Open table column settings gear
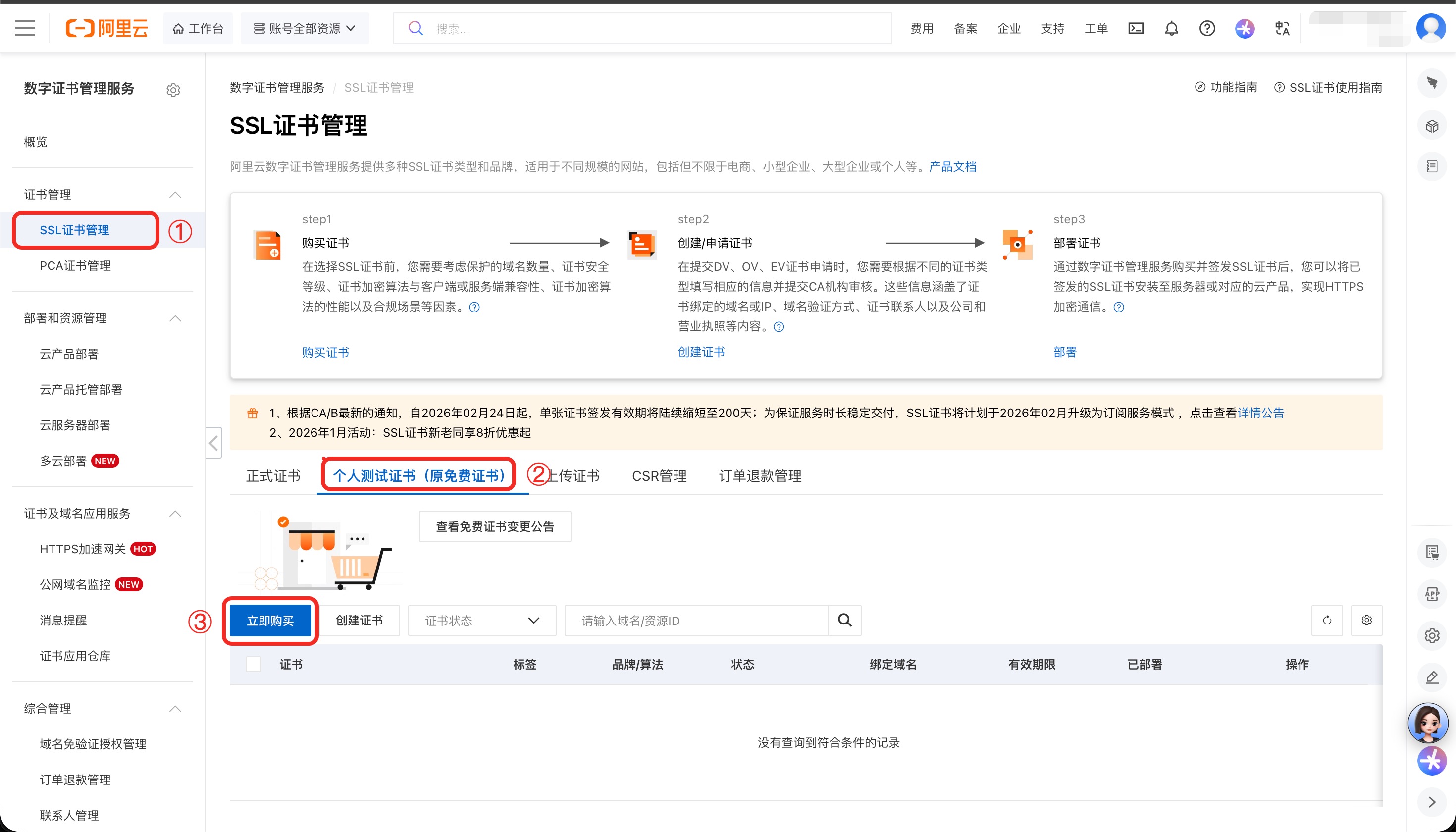 pos(1366,620)
